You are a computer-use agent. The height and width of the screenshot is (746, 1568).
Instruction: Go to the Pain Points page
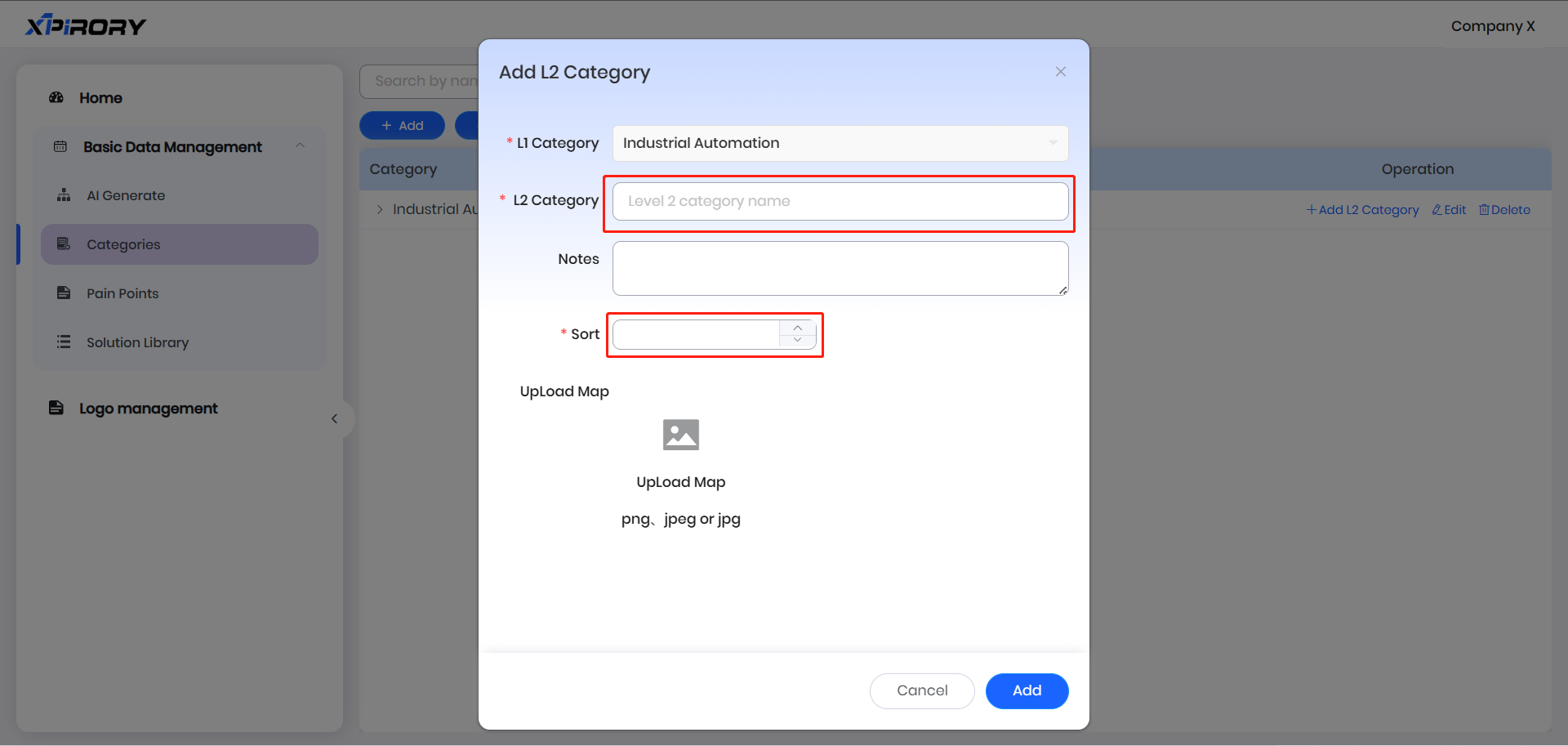122,293
